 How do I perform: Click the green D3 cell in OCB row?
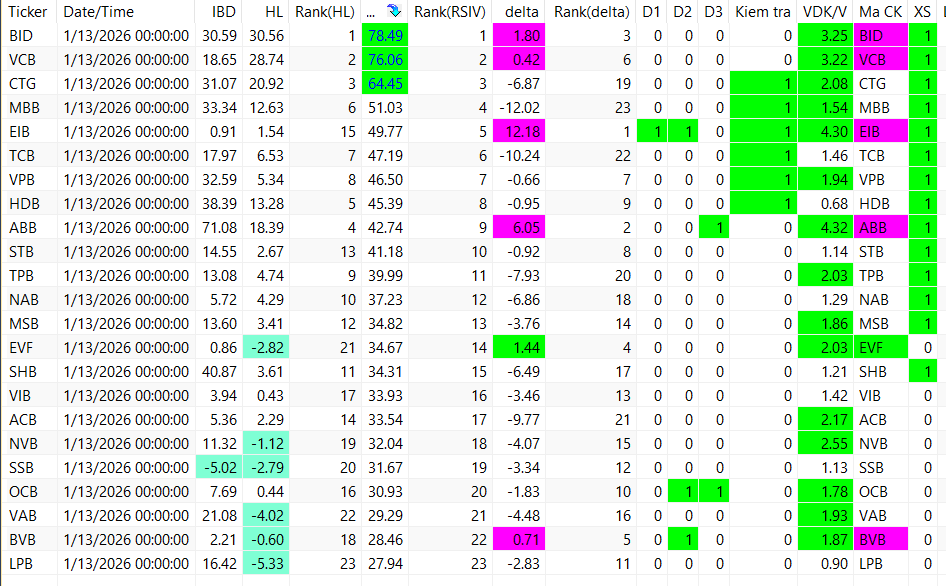pos(714,492)
